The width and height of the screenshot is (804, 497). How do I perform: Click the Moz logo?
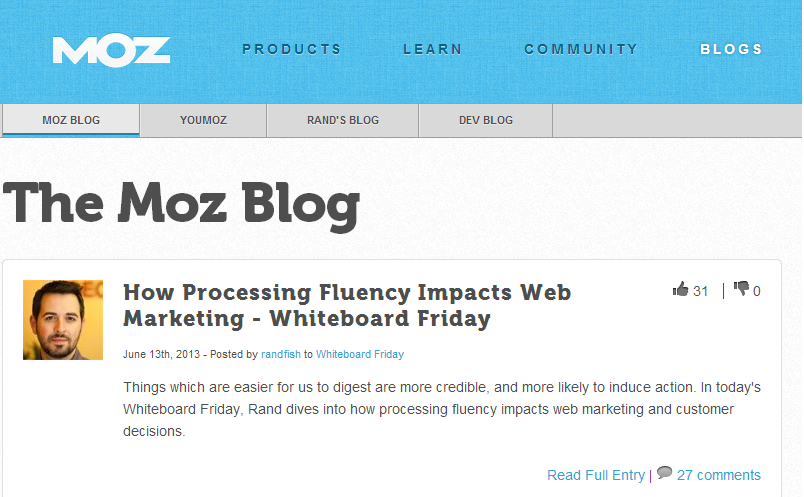(x=111, y=51)
